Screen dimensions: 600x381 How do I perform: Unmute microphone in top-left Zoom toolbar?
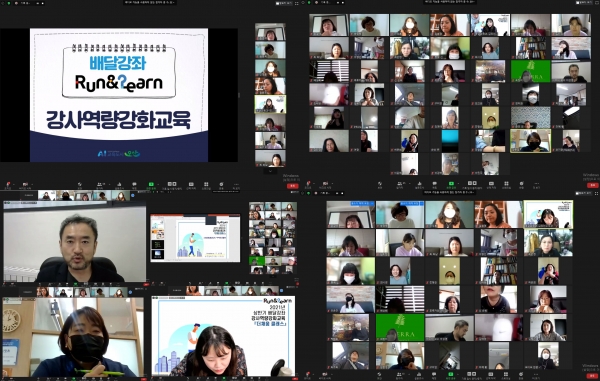tap(8, 186)
